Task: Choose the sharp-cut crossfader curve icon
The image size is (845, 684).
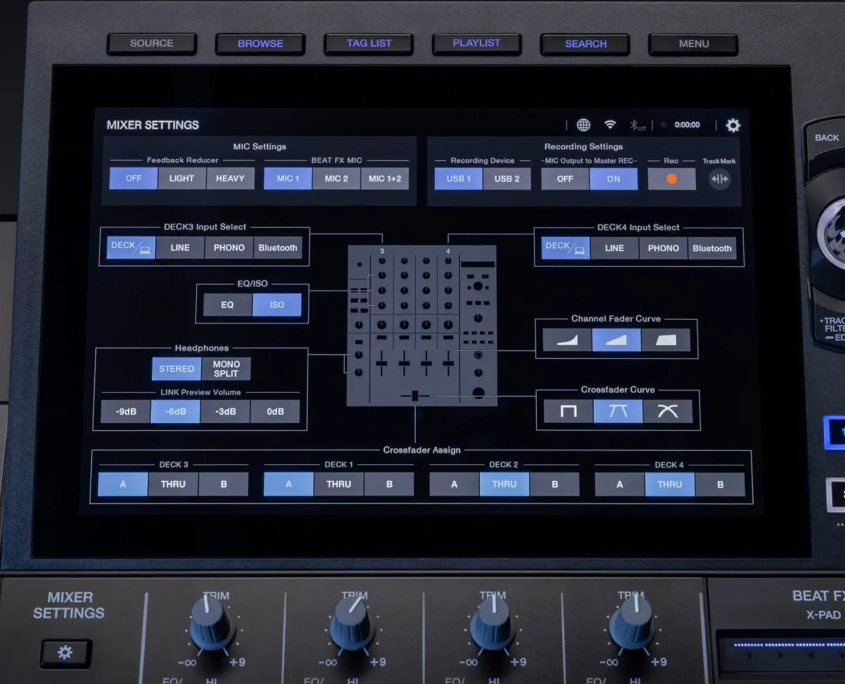Action: tap(567, 411)
